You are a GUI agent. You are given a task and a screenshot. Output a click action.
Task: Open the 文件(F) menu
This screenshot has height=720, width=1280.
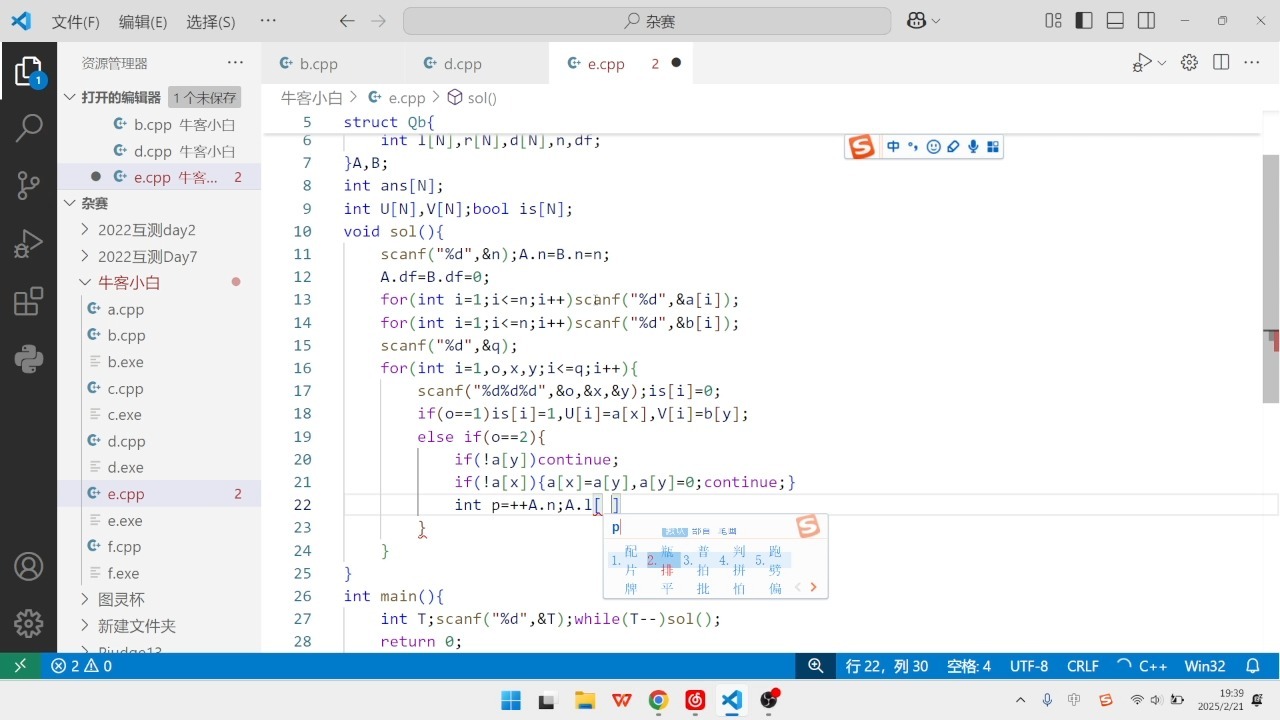[76, 21]
